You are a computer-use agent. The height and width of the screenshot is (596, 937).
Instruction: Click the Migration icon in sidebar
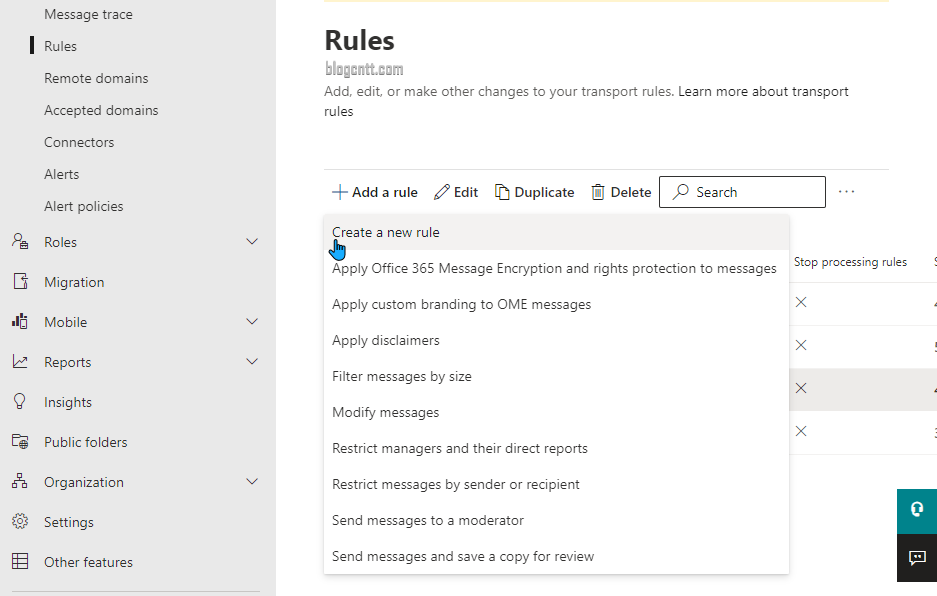tap(20, 282)
